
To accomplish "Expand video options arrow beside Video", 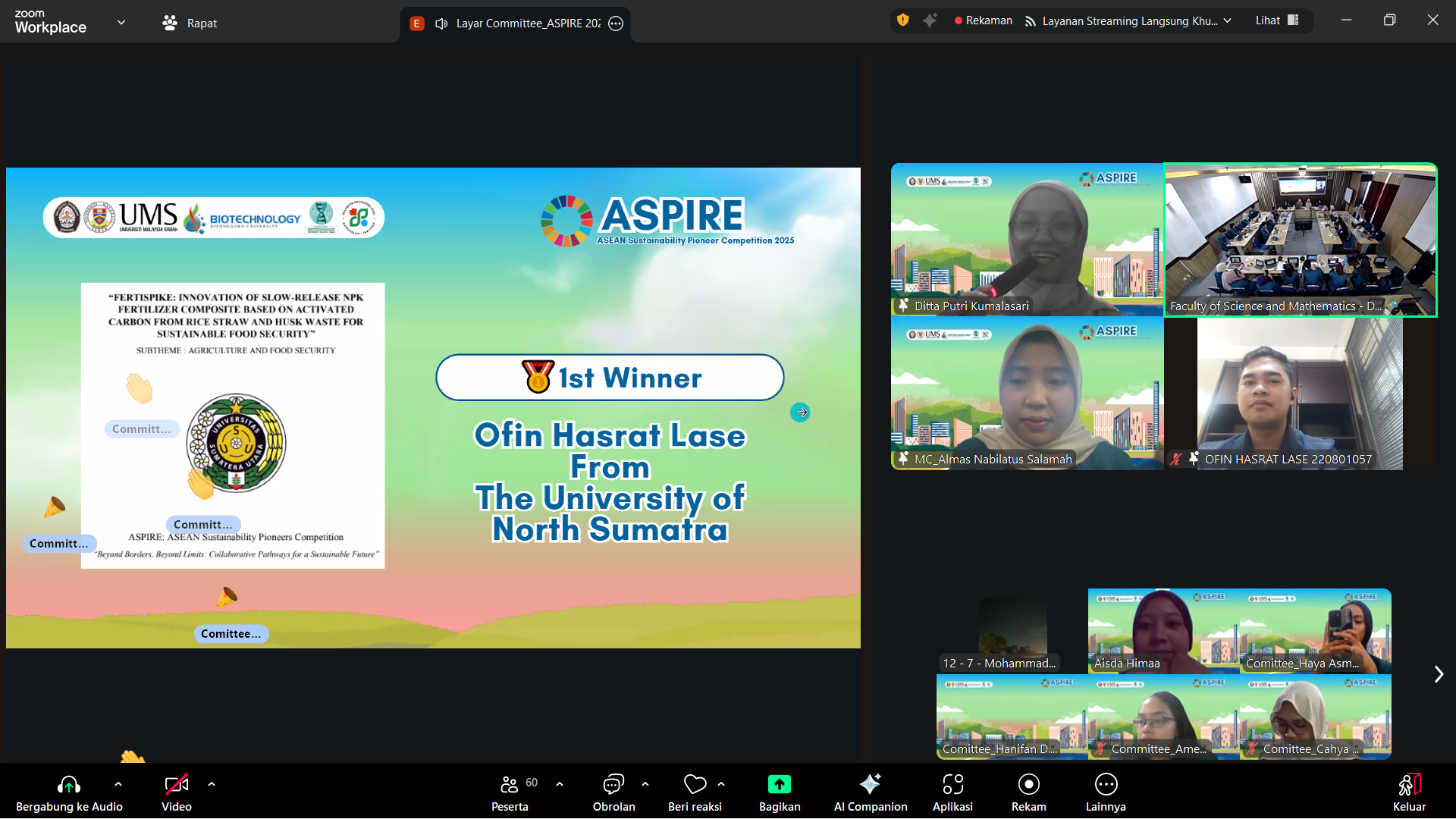I will point(212,784).
